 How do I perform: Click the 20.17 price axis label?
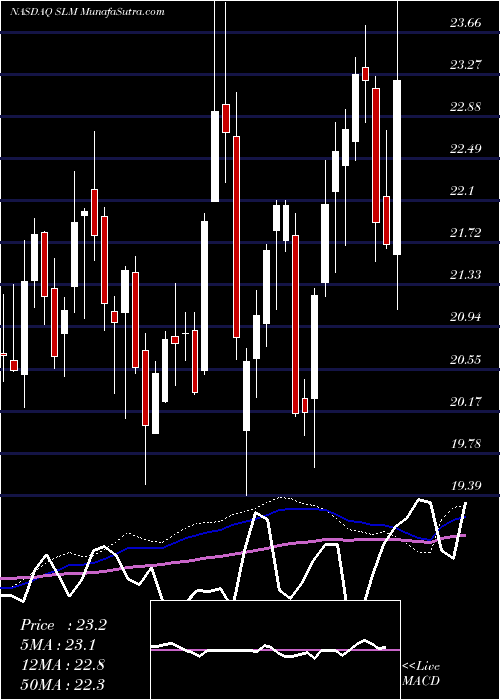point(465,401)
